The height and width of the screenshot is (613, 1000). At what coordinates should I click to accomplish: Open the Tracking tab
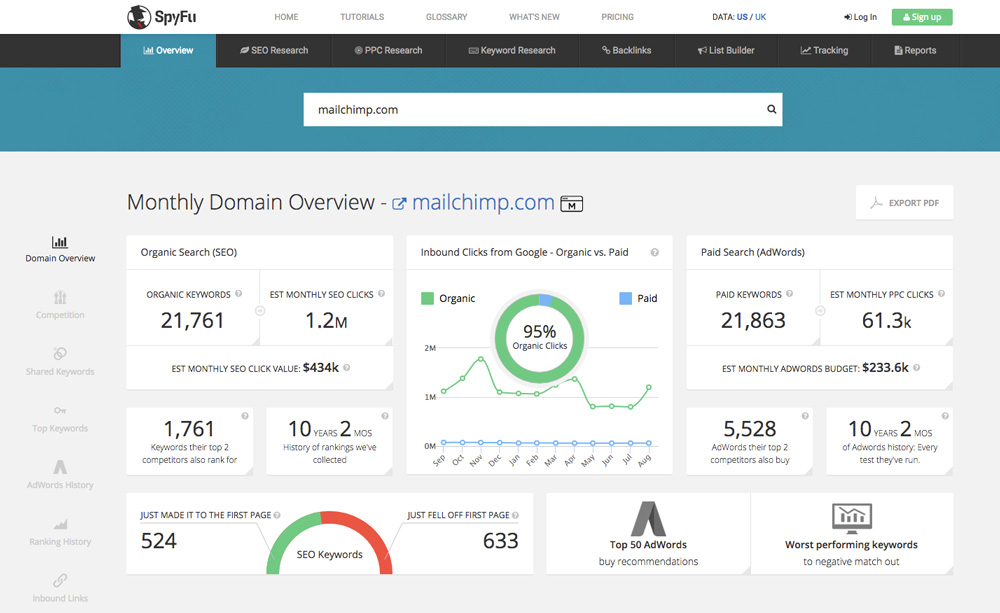(824, 50)
